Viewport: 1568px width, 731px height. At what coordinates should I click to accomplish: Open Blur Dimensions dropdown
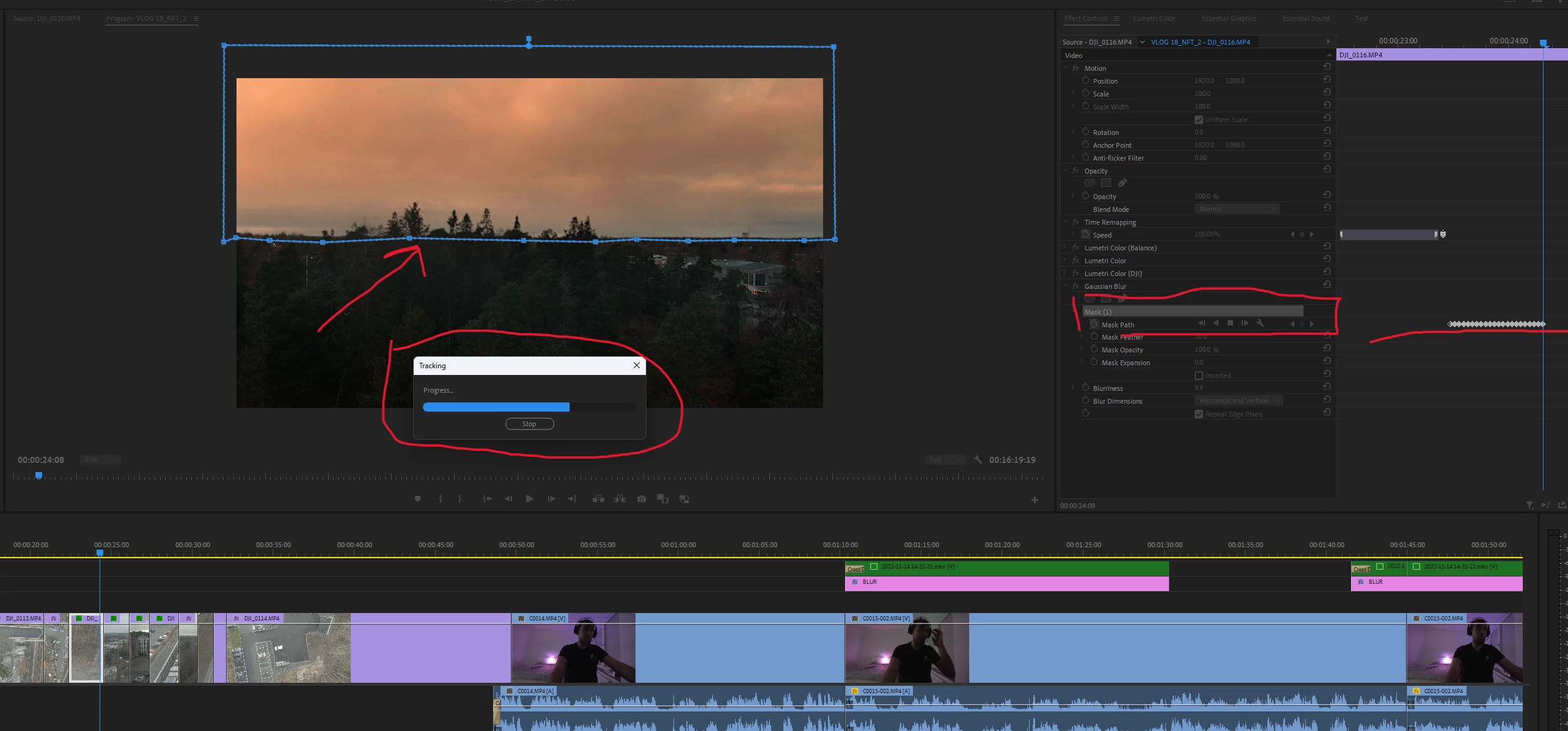1238,401
